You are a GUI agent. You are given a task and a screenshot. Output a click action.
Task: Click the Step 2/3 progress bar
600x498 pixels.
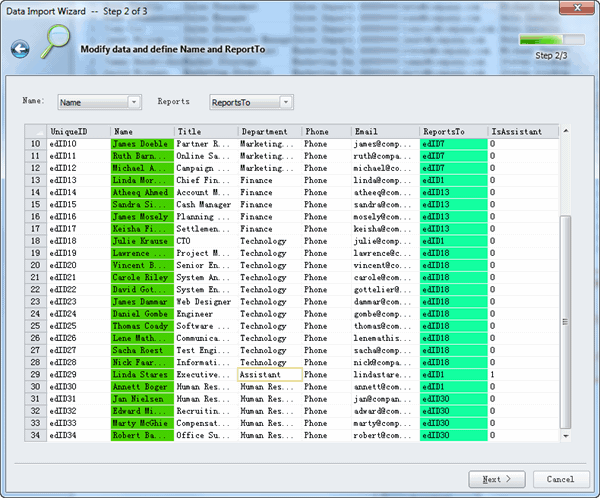551,40
